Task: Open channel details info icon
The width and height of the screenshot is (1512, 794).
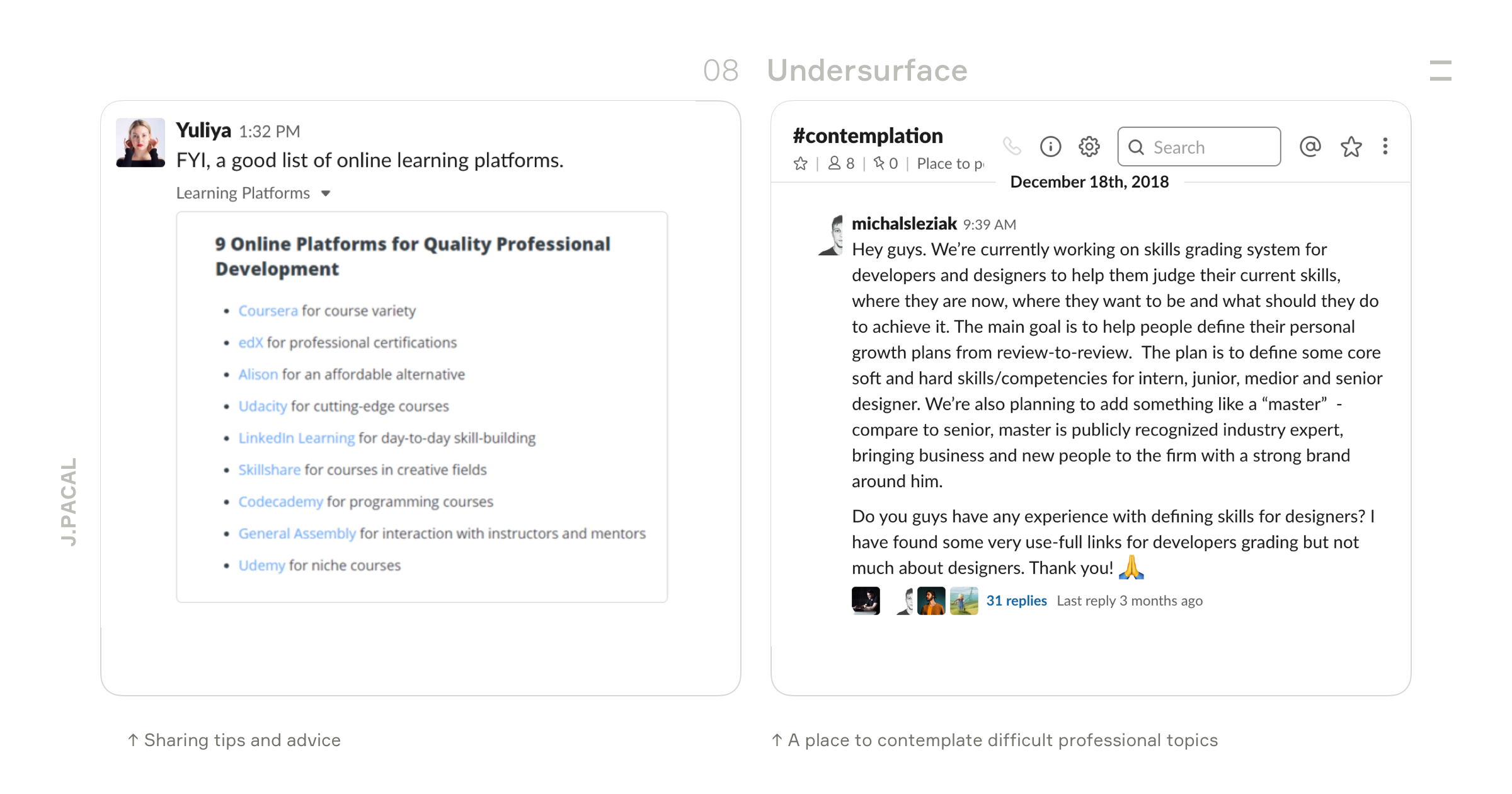Action: [1050, 147]
